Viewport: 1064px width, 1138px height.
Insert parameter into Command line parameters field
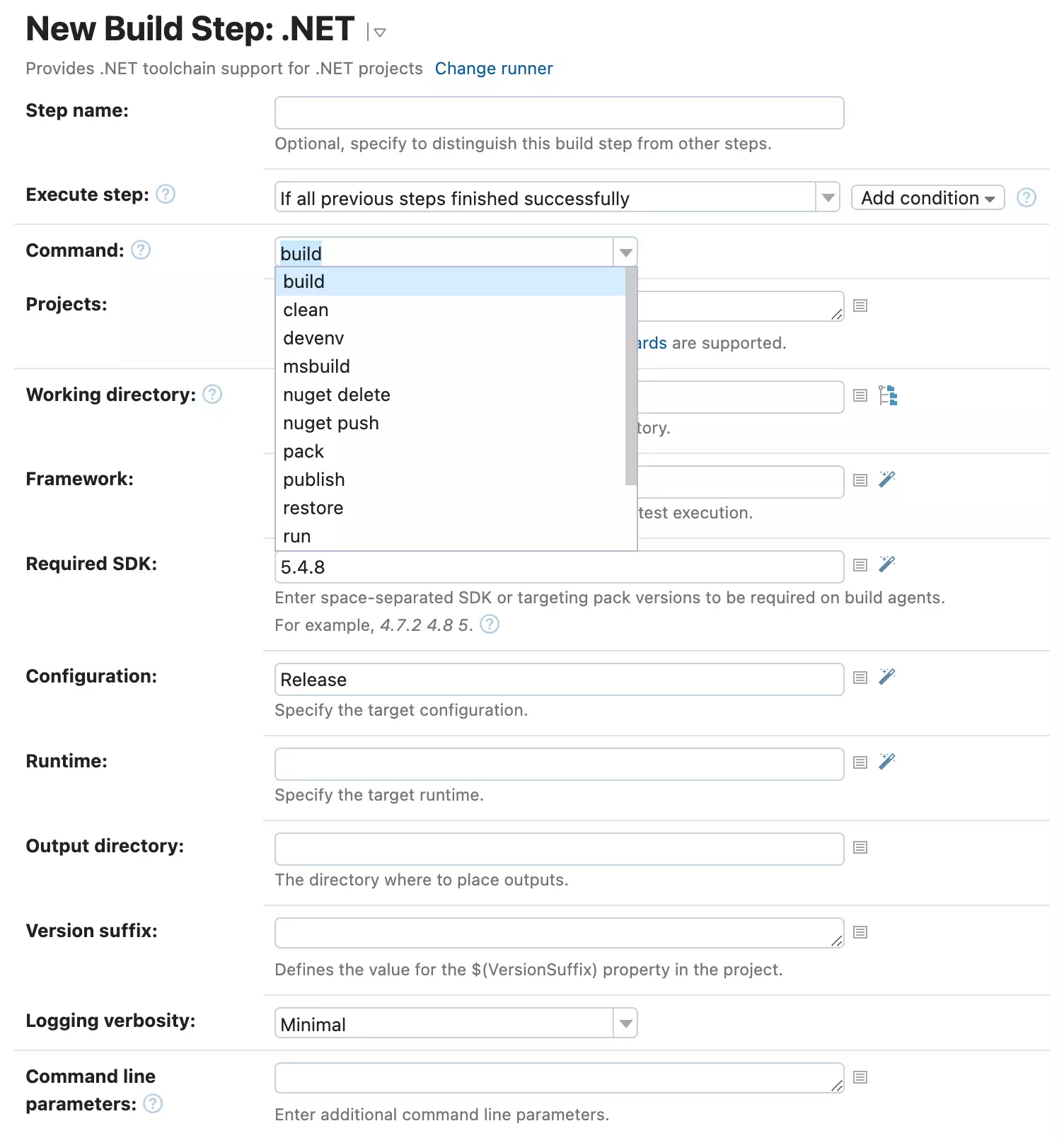[860, 1076]
